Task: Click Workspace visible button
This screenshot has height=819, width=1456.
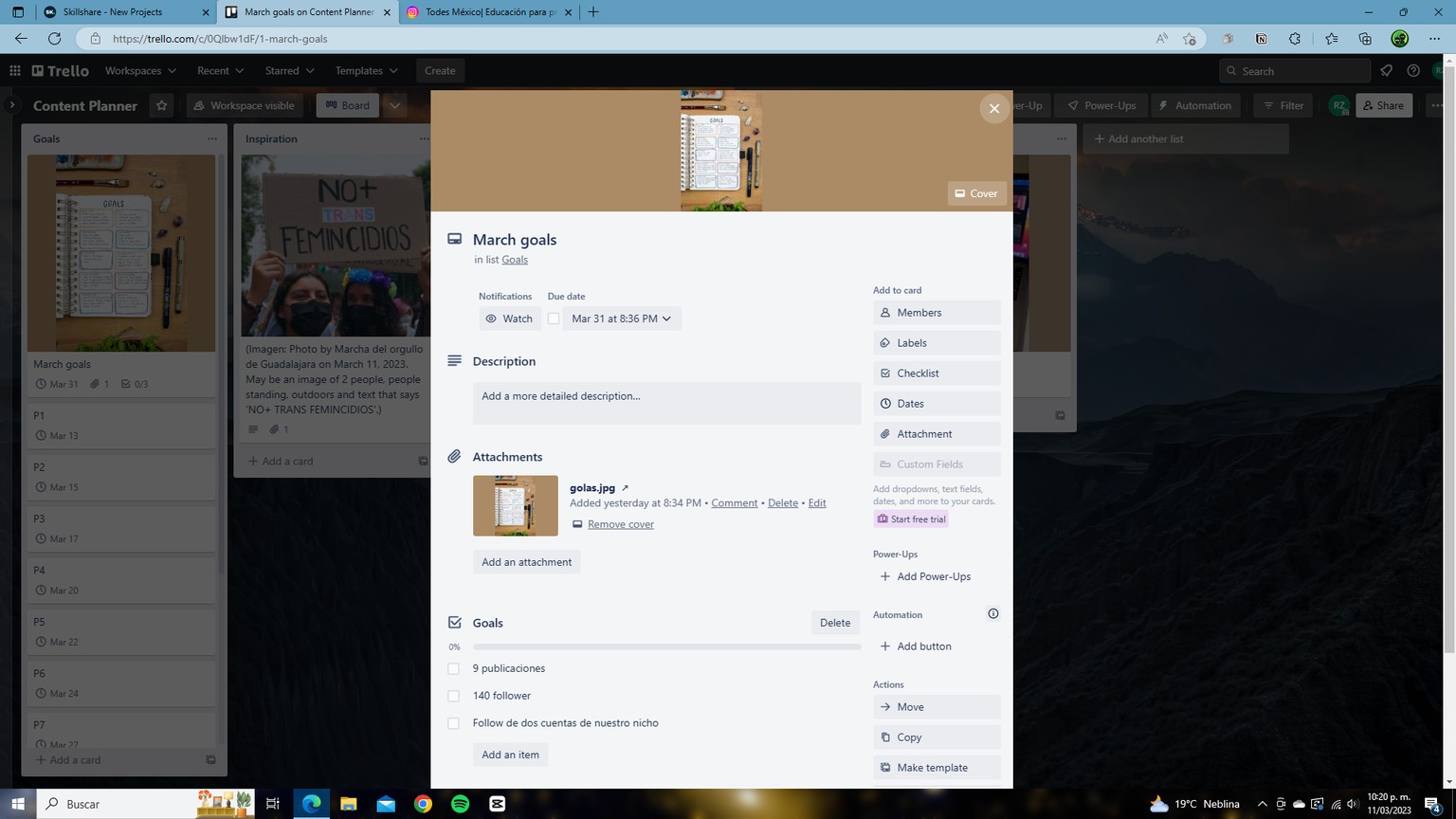Action: click(x=245, y=105)
